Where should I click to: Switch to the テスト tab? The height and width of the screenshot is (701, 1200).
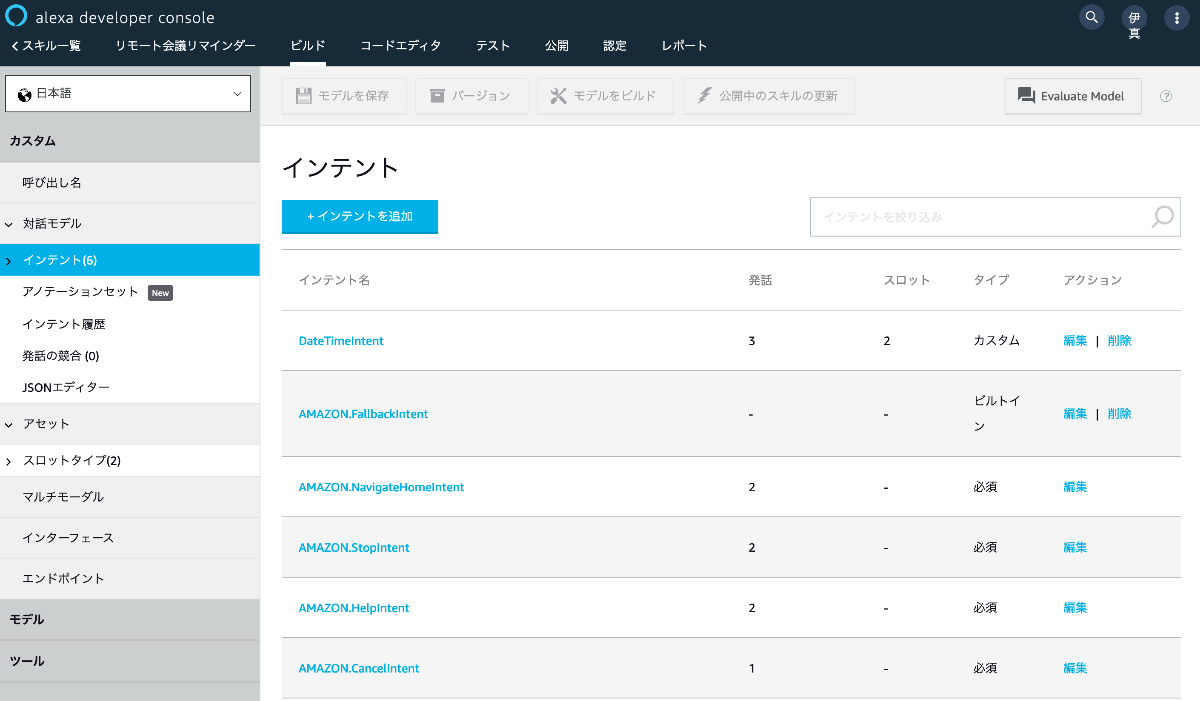point(493,46)
